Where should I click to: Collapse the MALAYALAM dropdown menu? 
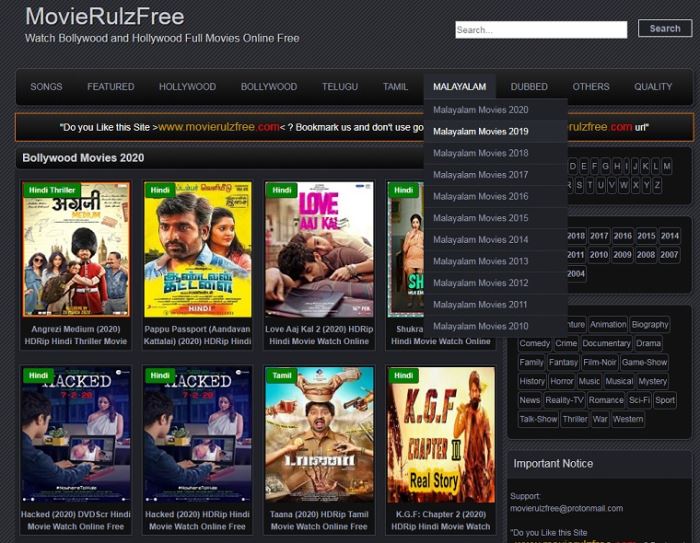click(x=459, y=87)
